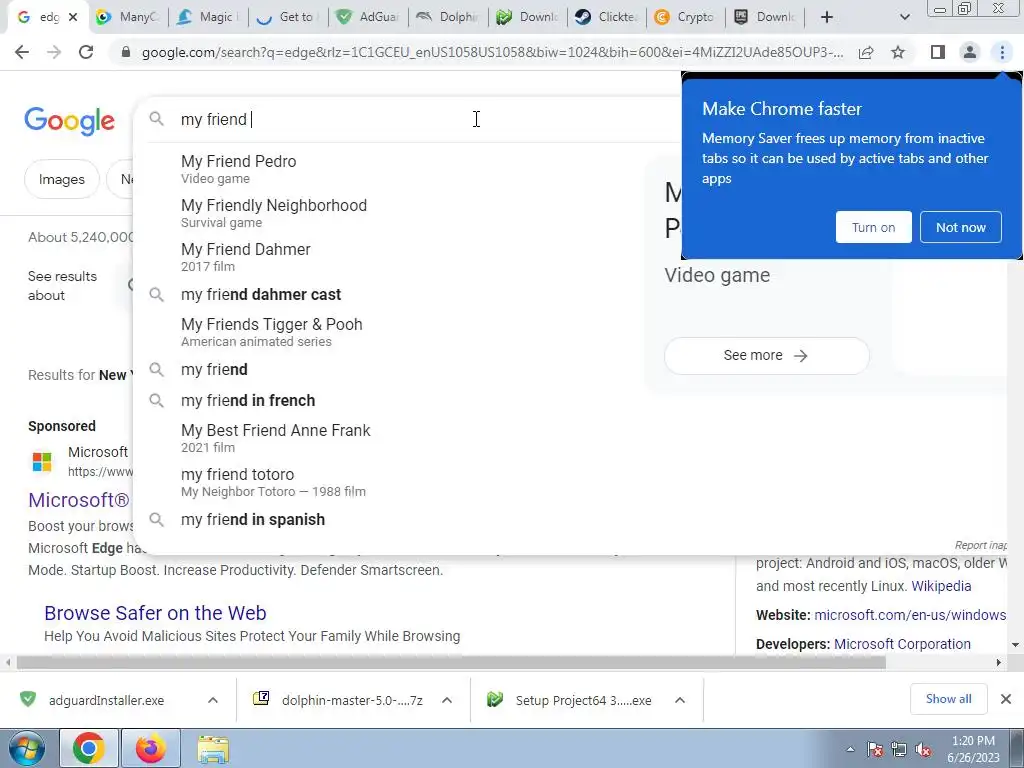Image resolution: width=1024 pixels, height=768 pixels.
Task: Switch to the AdGuard tab
Action: click(x=367, y=17)
